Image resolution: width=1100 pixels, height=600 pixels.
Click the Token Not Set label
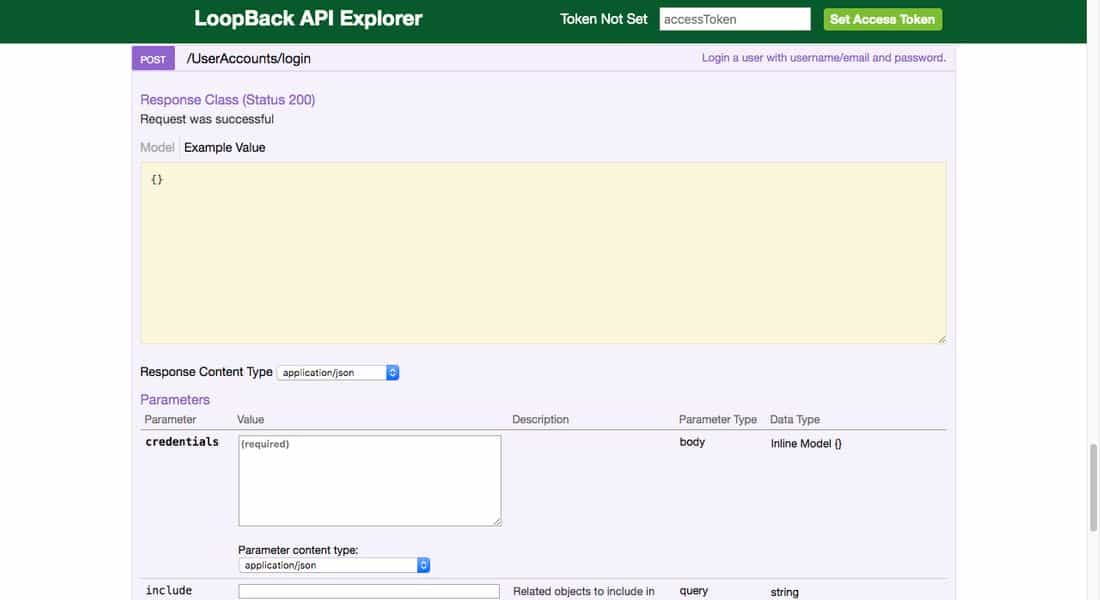(603, 19)
